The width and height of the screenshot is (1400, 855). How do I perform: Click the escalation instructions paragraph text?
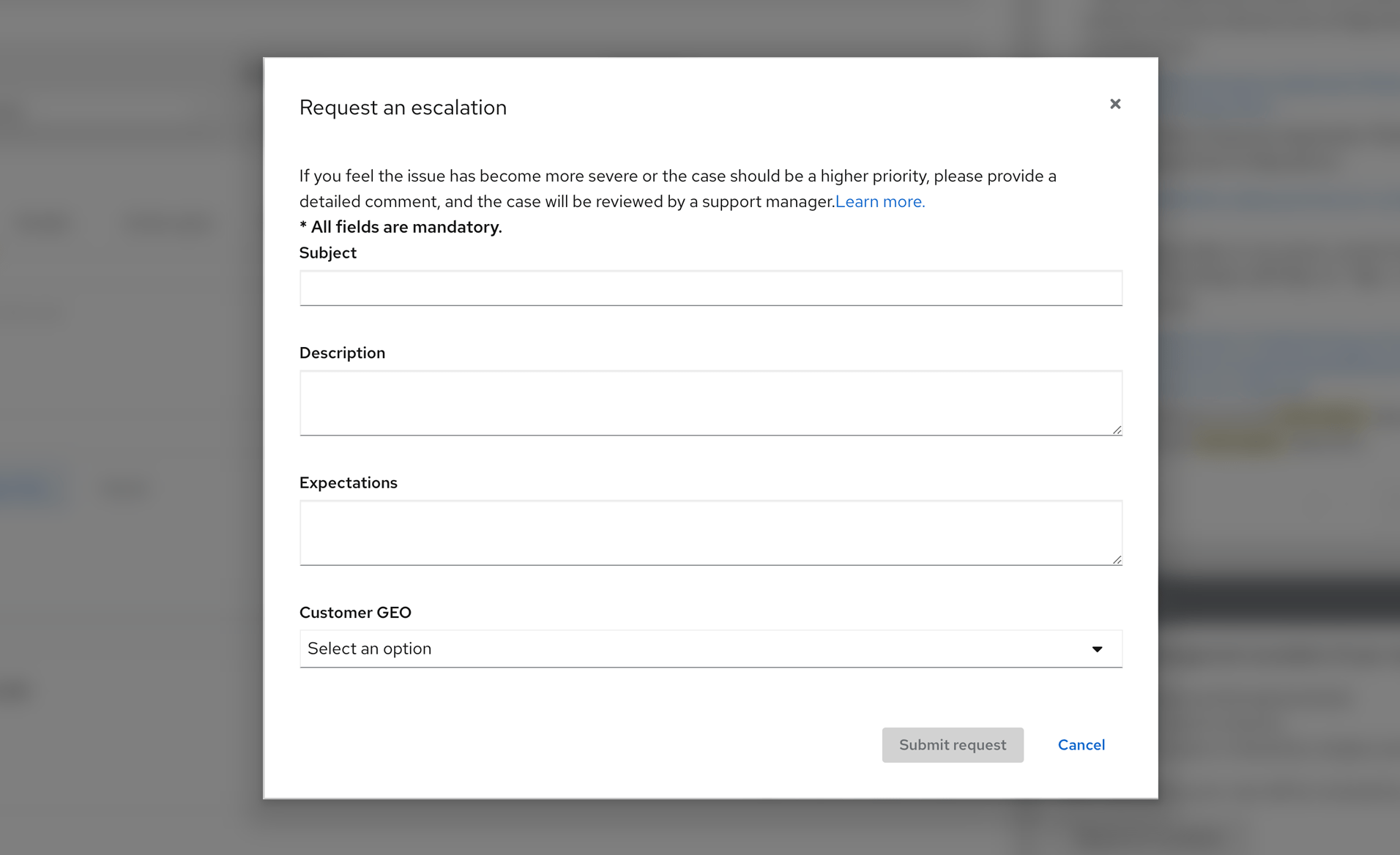[x=586, y=176]
